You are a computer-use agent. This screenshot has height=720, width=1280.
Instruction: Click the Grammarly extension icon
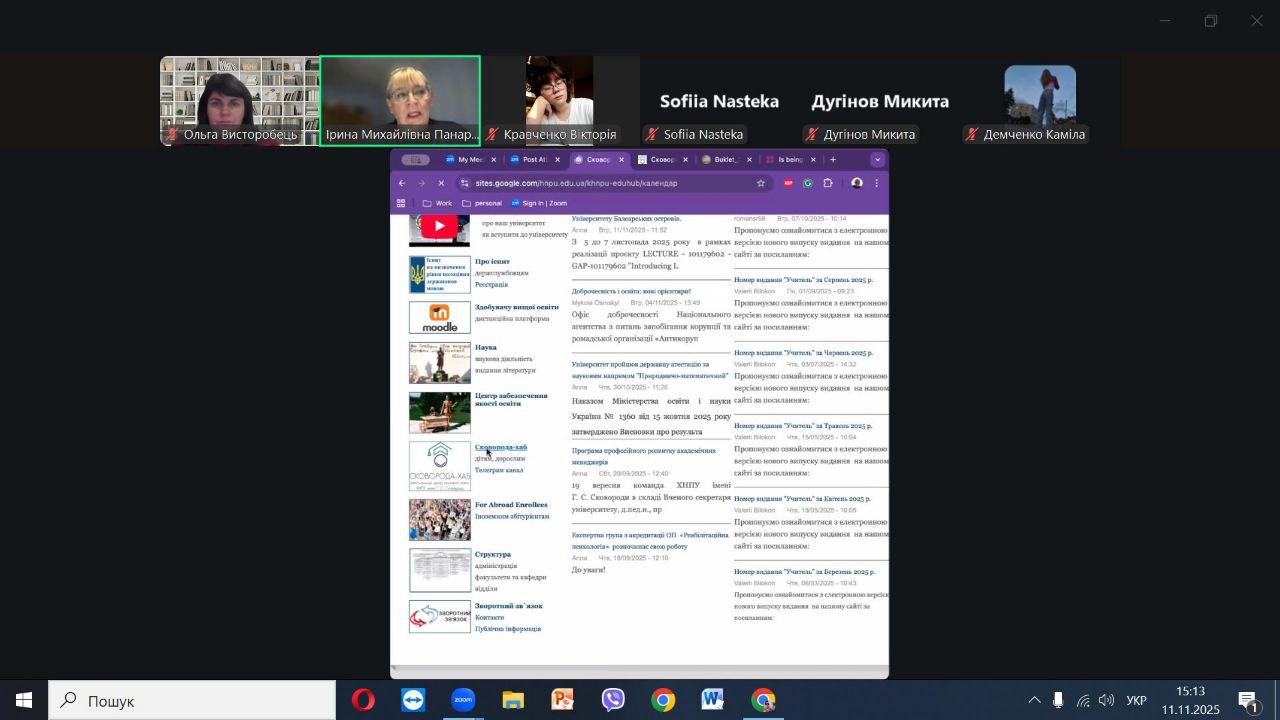coord(808,183)
